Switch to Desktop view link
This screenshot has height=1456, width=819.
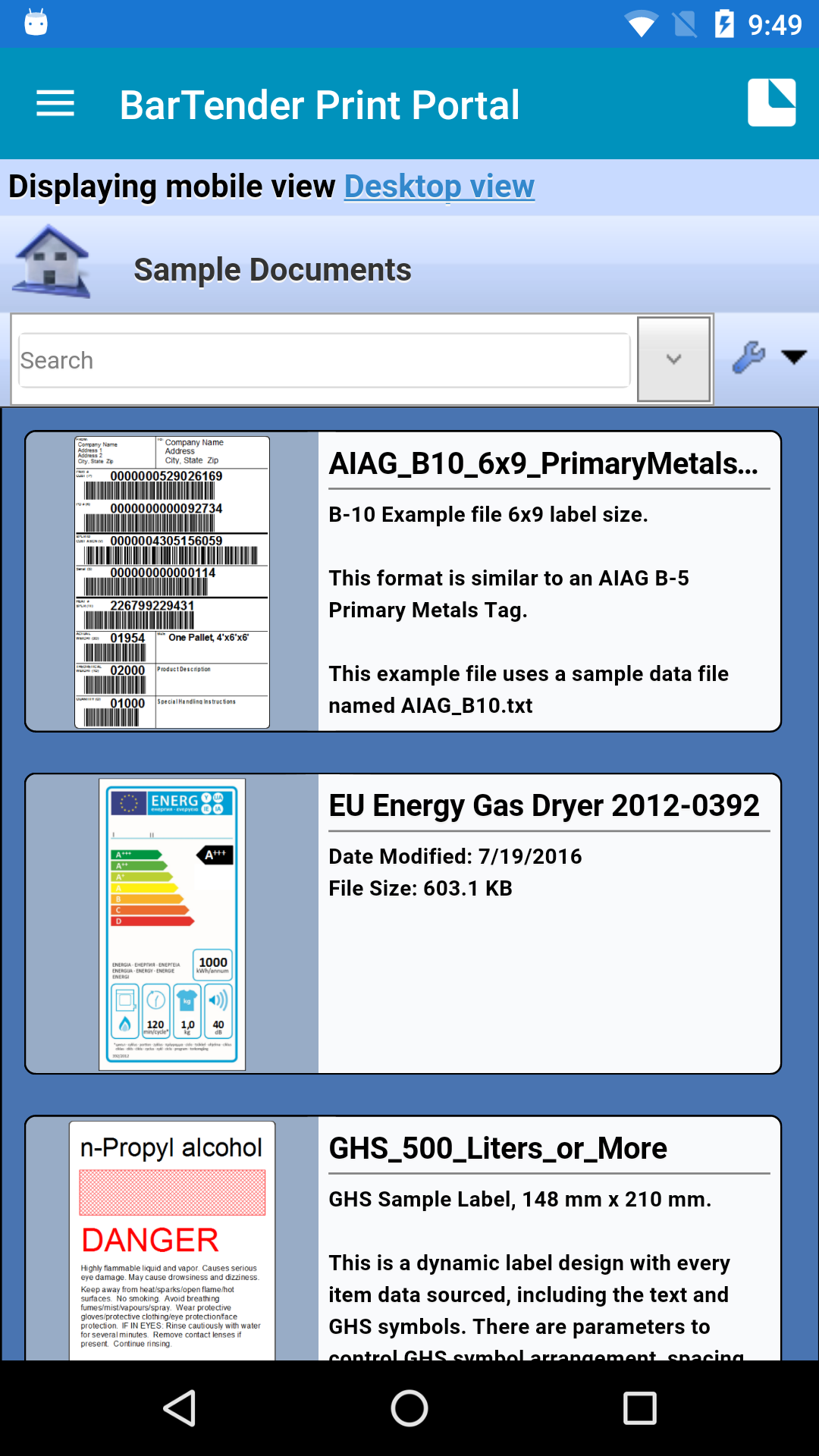(440, 187)
